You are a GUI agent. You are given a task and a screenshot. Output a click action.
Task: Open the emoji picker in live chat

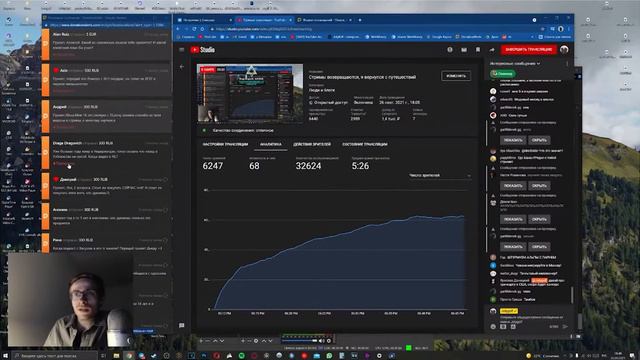point(493,327)
